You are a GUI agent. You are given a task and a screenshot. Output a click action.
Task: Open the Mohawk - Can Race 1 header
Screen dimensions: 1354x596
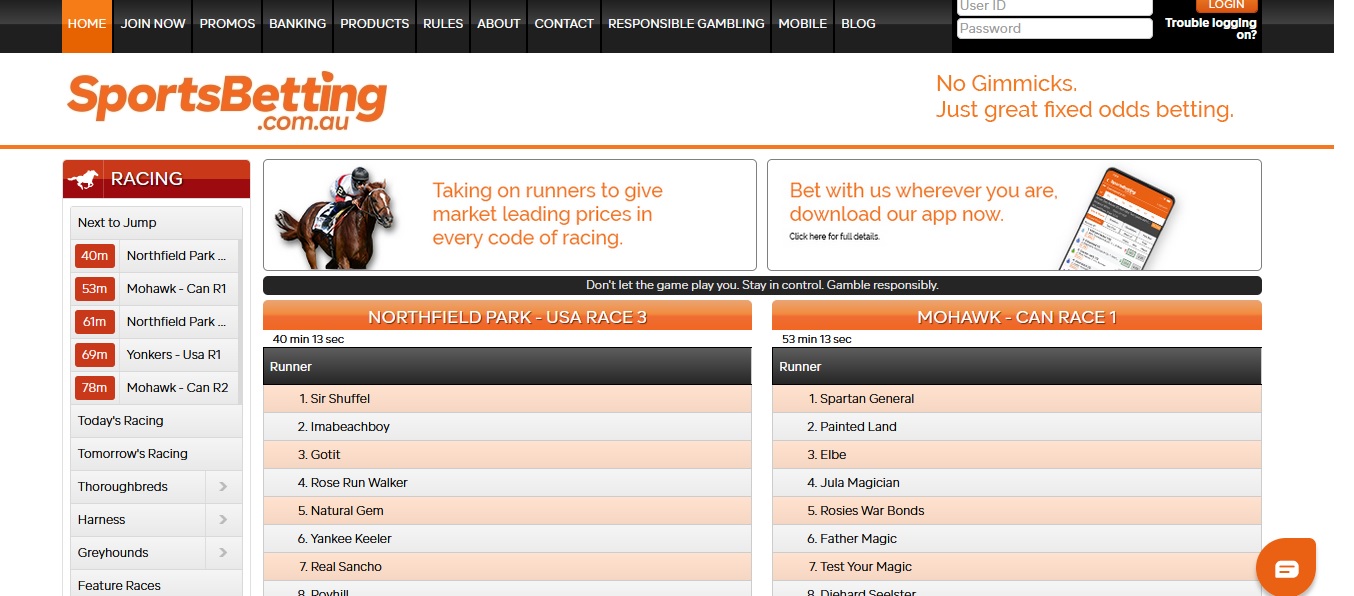pyautogui.click(x=1017, y=317)
